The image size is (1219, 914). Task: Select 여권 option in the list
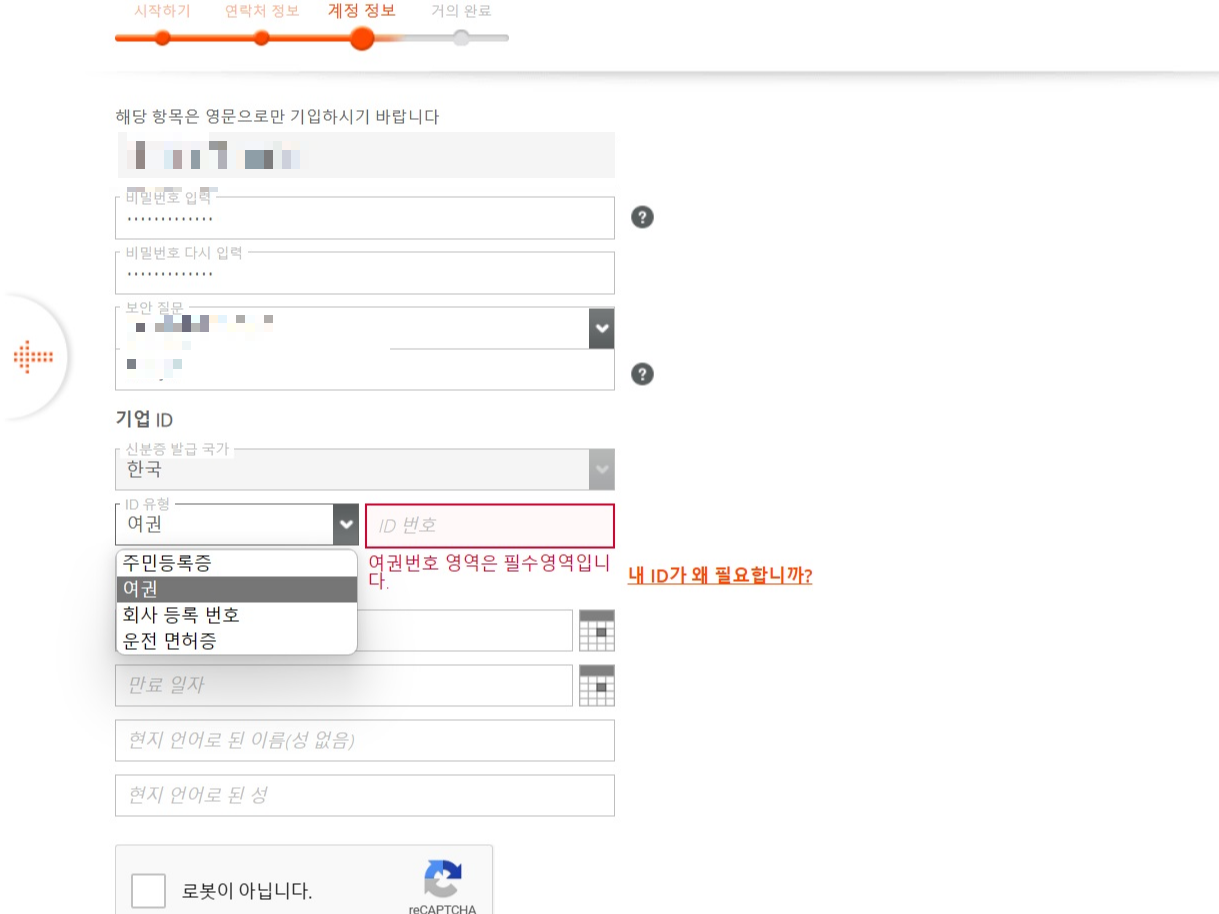(x=236, y=589)
